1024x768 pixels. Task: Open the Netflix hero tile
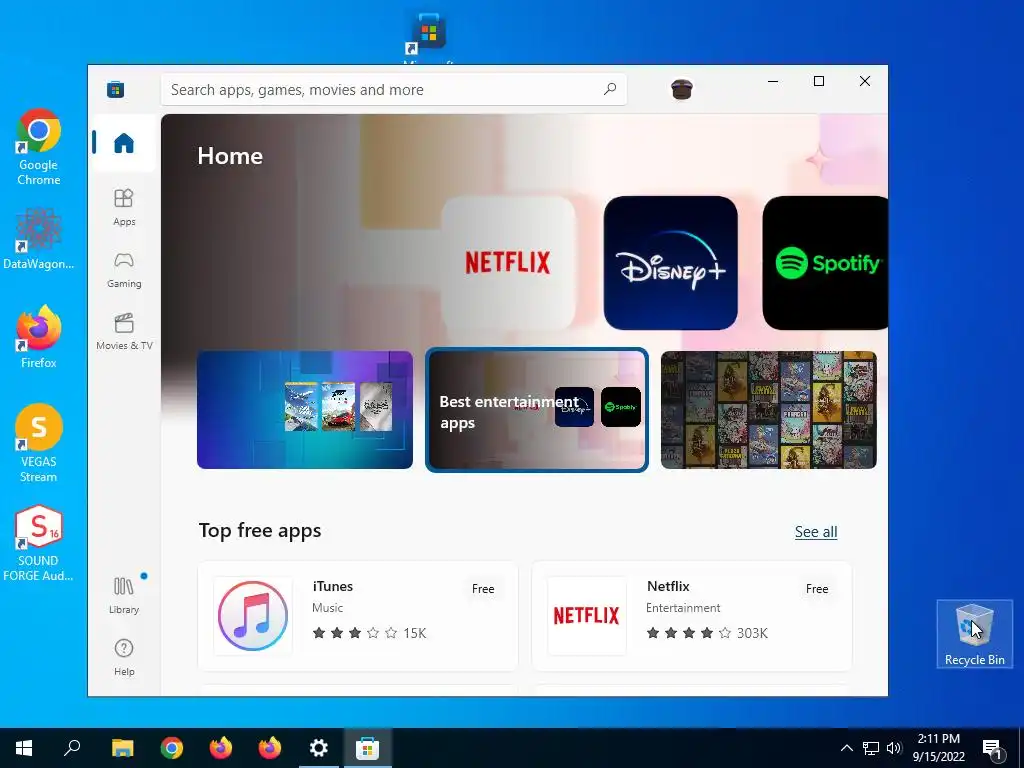tap(508, 263)
